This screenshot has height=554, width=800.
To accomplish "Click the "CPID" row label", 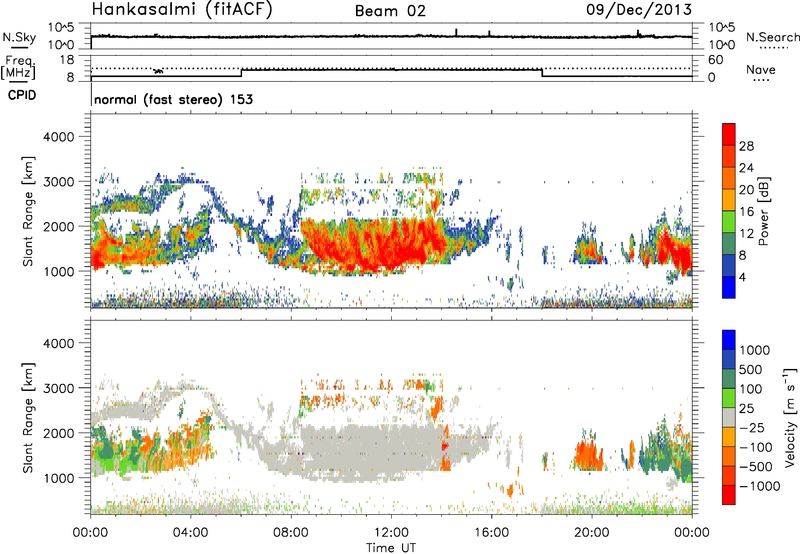I will click(22, 95).
